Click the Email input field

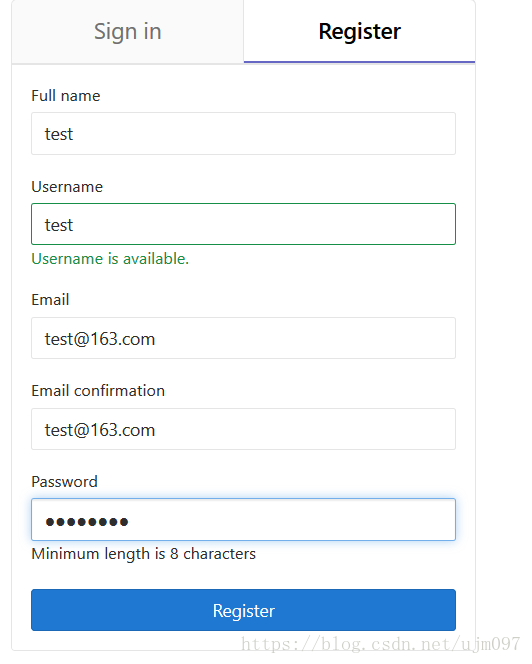(243, 338)
